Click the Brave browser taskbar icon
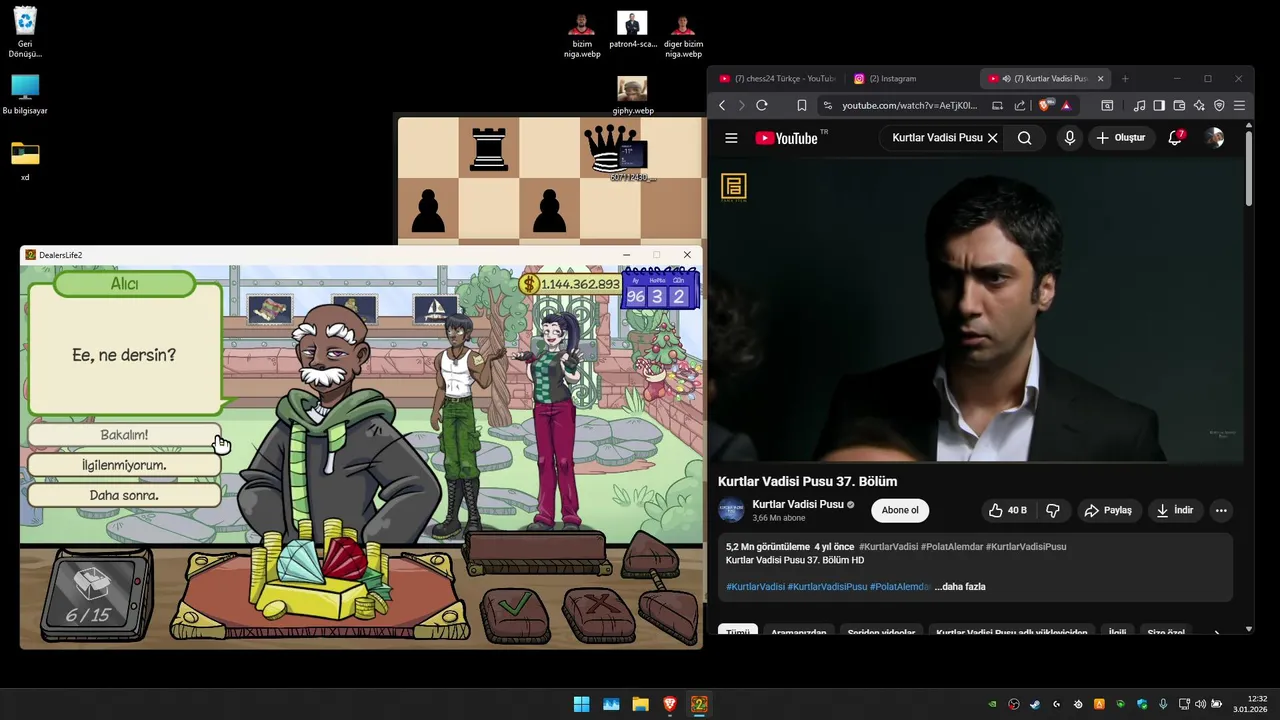This screenshot has height=720, width=1280. tap(670, 704)
